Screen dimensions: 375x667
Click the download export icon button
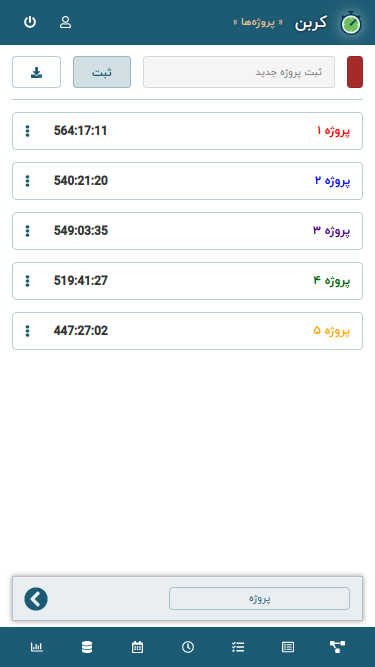[37, 72]
